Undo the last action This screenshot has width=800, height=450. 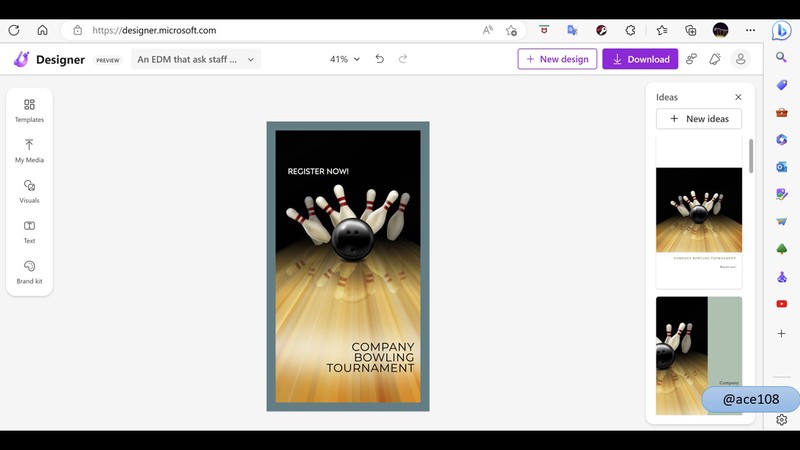tap(380, 59)
